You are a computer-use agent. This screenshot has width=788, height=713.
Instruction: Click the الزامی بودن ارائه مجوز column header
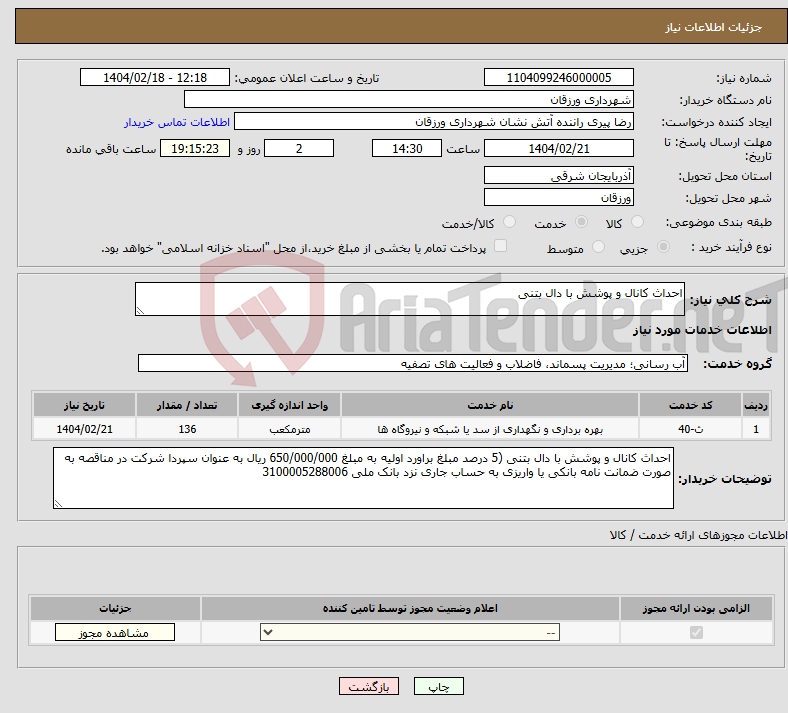pos(696,608)
